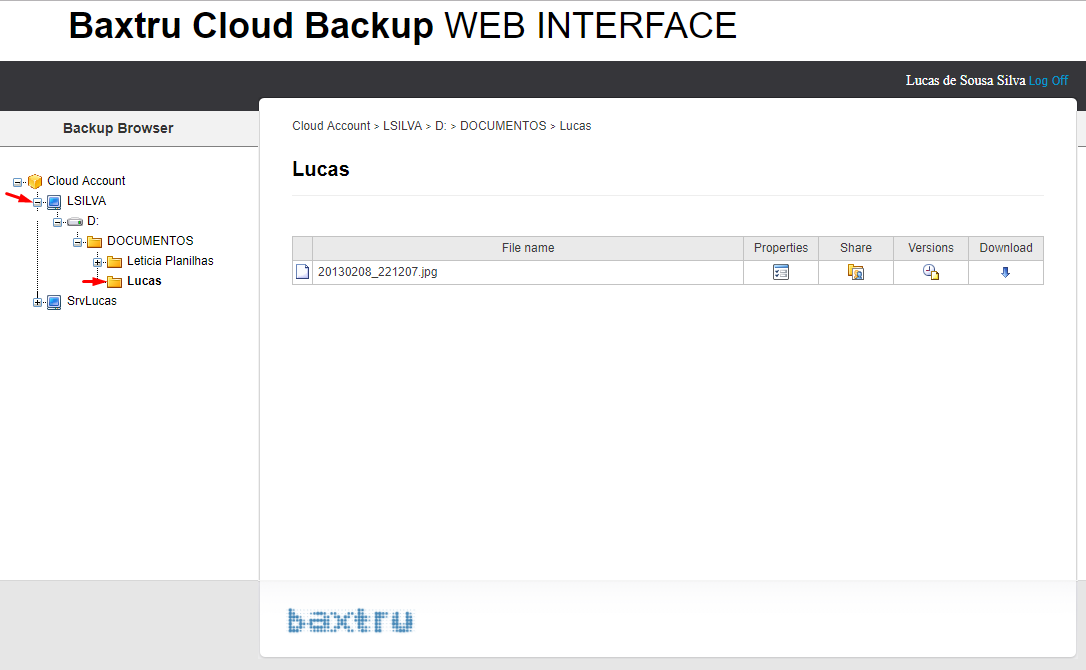Go to LSILVA in breadcrumb
Image resolution: width=1086 pixels, height=670 pixels.
(402, 125)
